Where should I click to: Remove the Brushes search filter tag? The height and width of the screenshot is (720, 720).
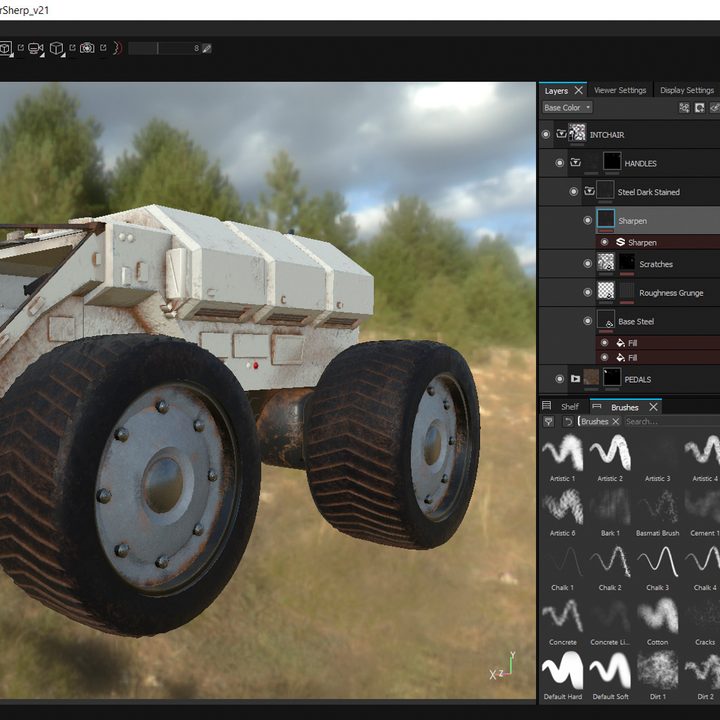(616, 422)
